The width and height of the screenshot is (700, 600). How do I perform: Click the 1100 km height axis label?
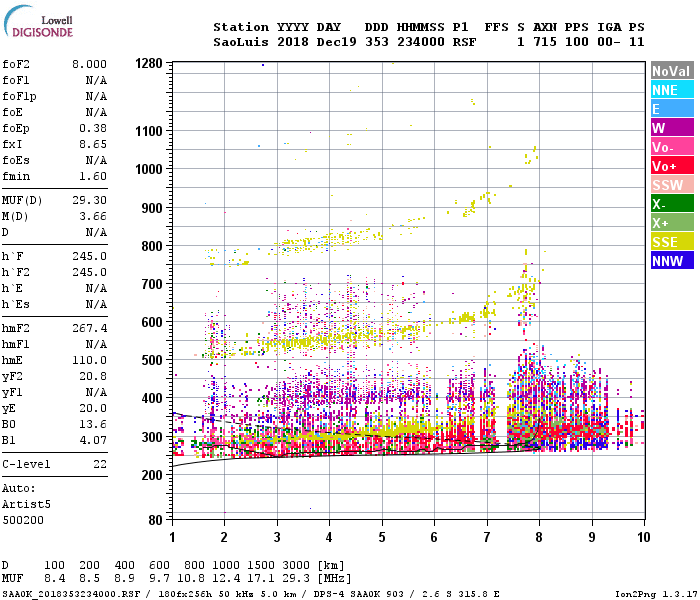149,131
